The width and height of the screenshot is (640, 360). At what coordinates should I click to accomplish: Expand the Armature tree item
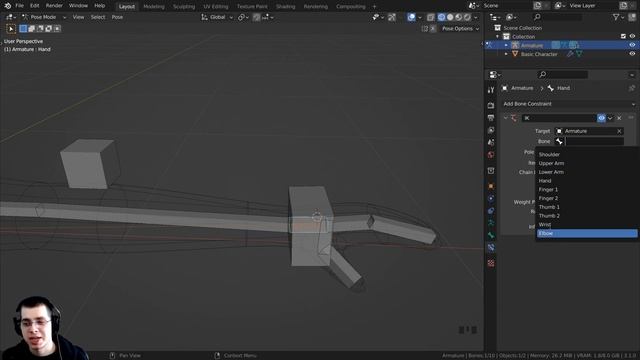pos(506,45)
